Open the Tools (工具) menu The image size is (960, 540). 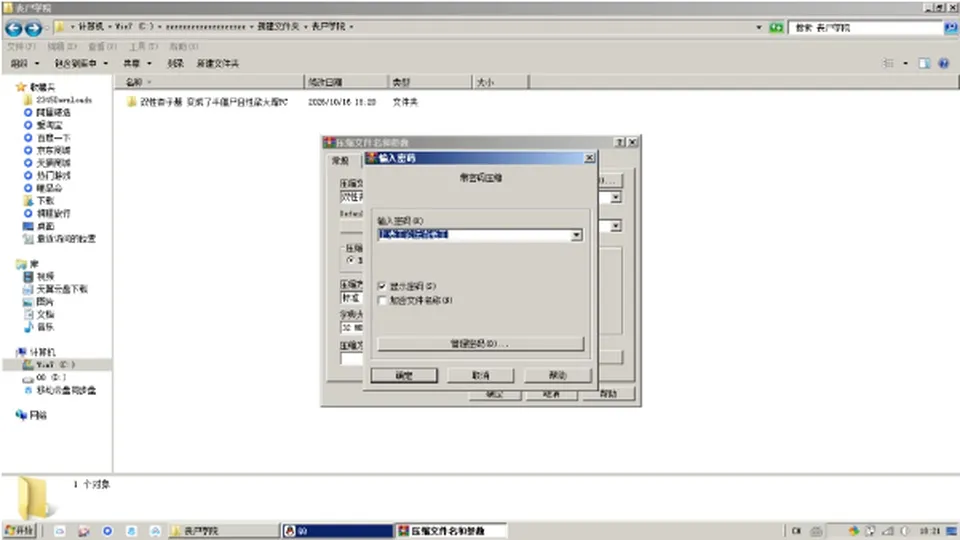coord(143,47)
